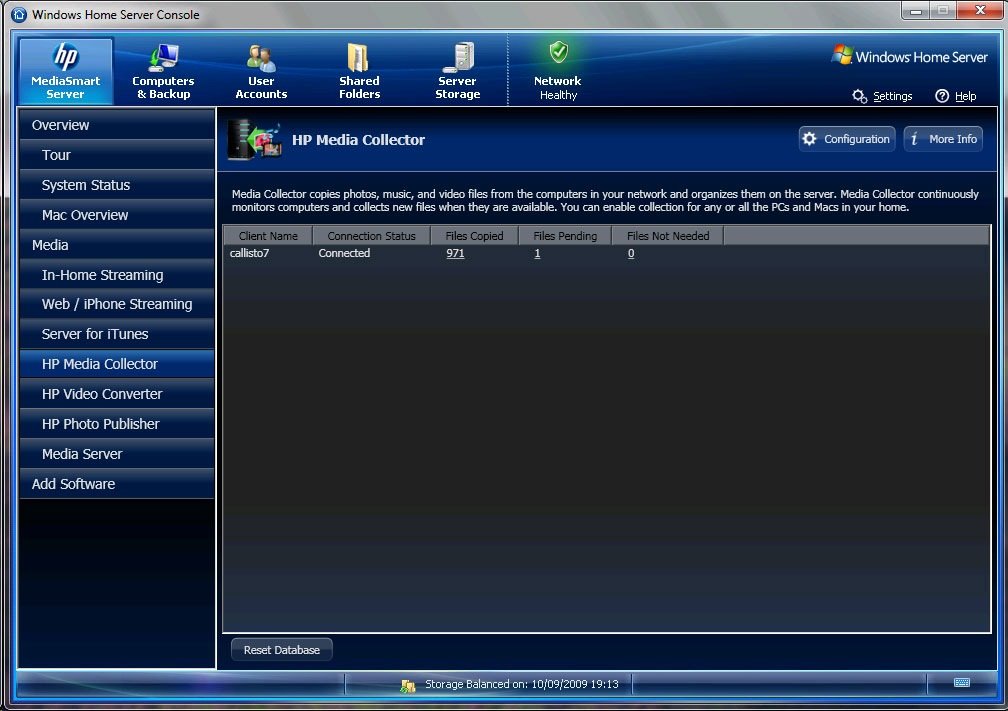Select System Status in the sidebar
This screenshot has width=1008, height=711.
pos(117,185)
